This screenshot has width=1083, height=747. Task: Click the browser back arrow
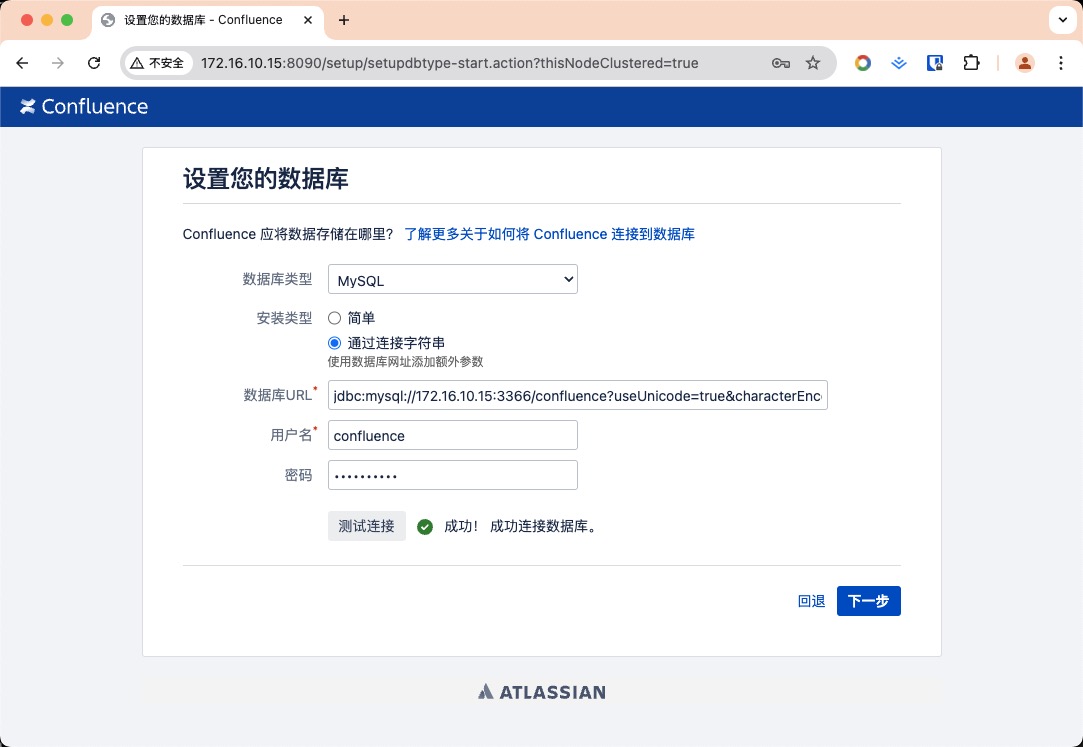(23, 63)
